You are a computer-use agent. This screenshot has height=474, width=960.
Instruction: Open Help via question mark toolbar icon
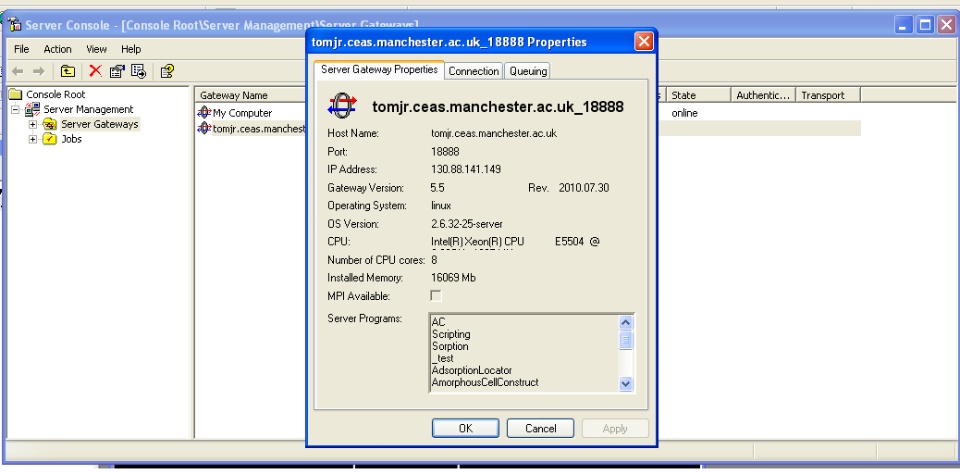coord(167,72)
